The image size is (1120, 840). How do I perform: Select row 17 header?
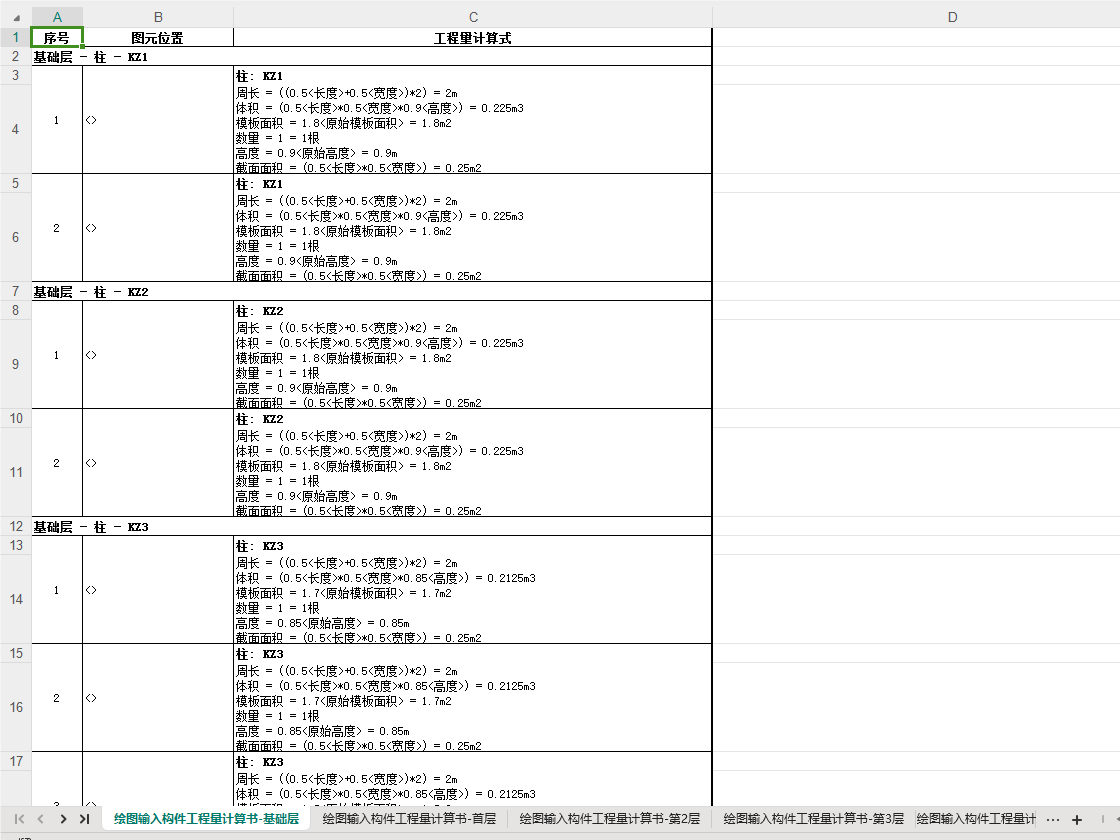16,761
